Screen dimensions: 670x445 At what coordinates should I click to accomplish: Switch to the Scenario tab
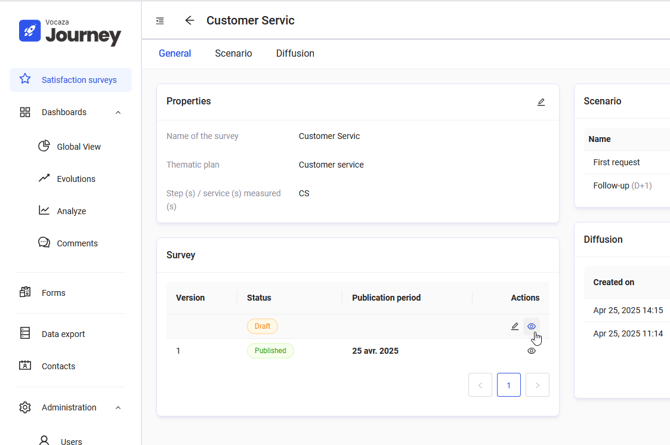click(x=233, y=54)
